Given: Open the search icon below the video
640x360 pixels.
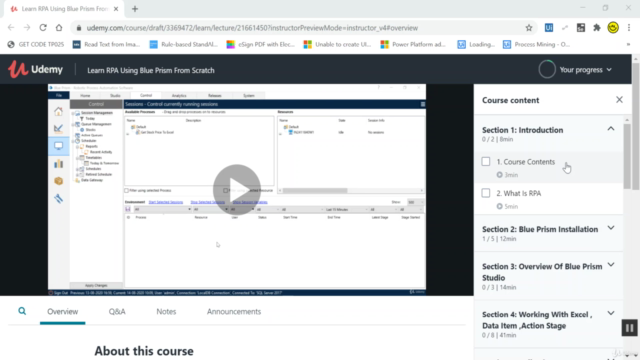Looking at the screenshot, I should click(x=22, y=311).
